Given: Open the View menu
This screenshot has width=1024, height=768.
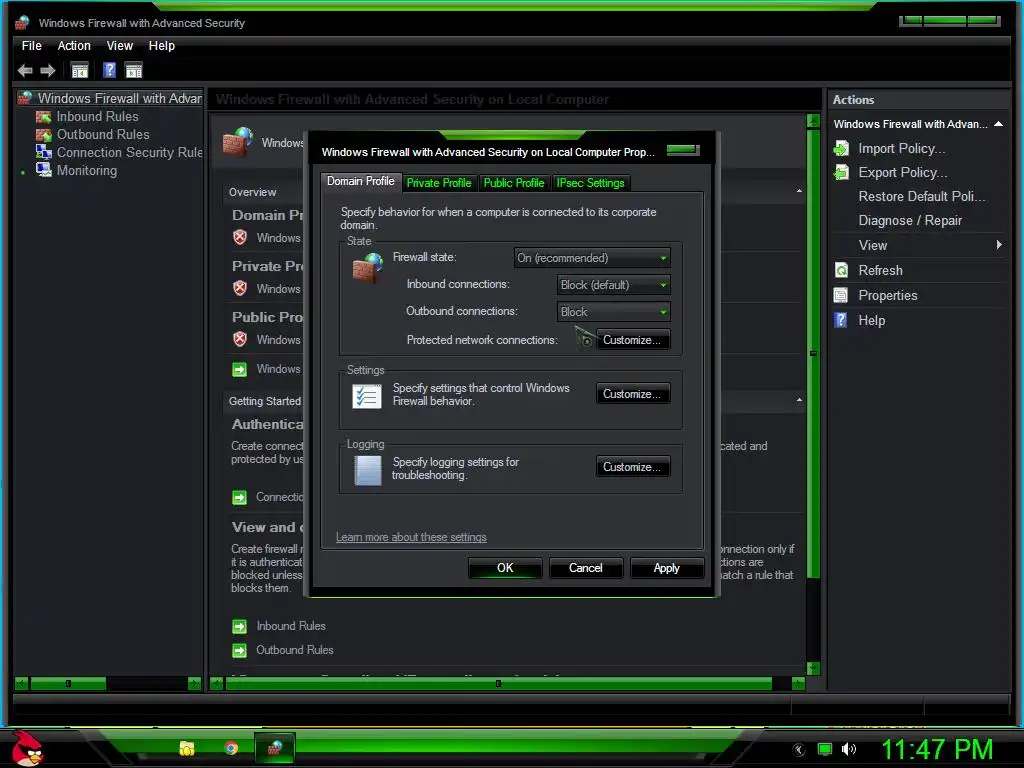Looking at the screenshot, I should [120, 46].
